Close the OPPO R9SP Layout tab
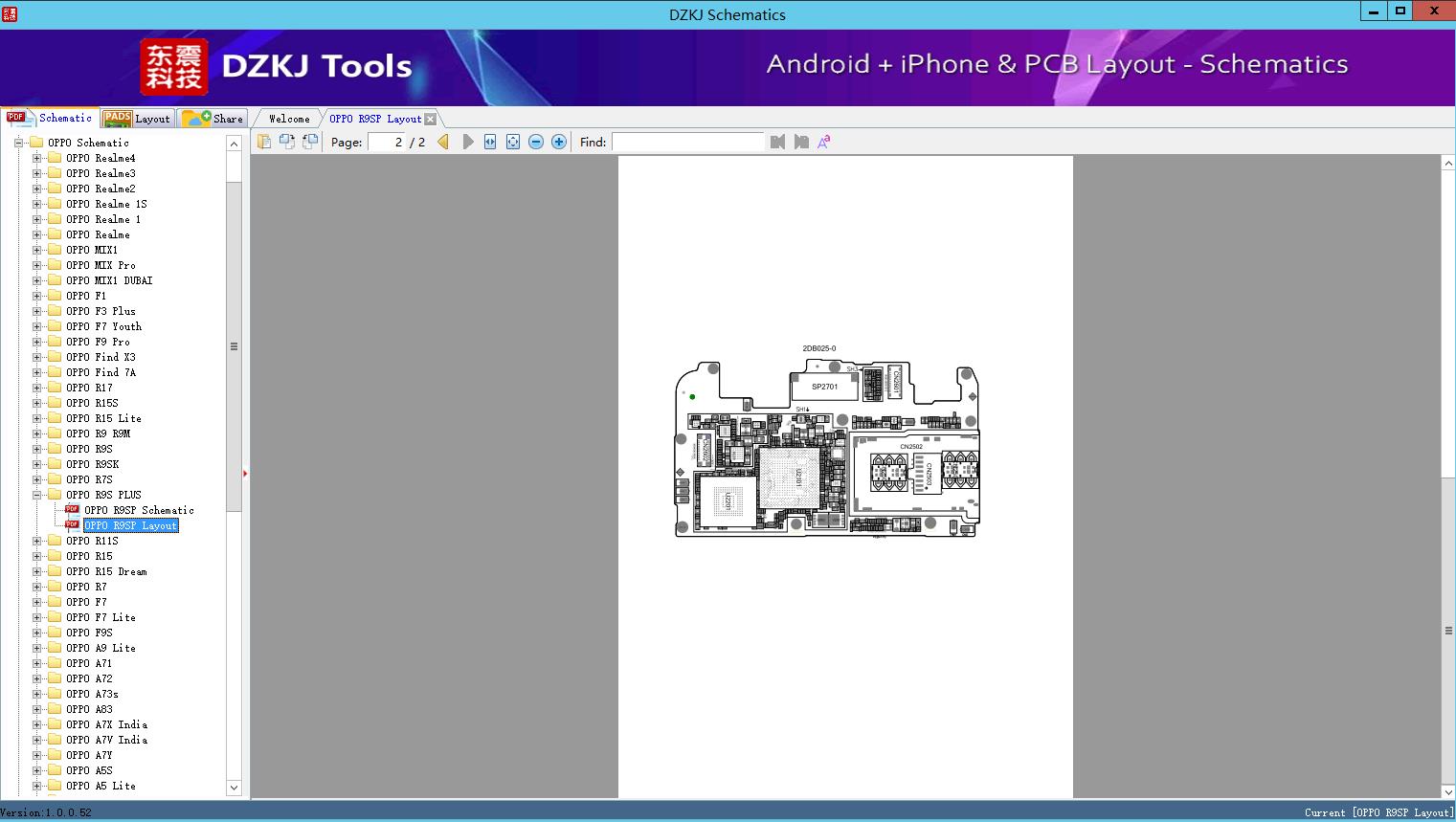Screen dimensions: 1456x822 point(431,119)
